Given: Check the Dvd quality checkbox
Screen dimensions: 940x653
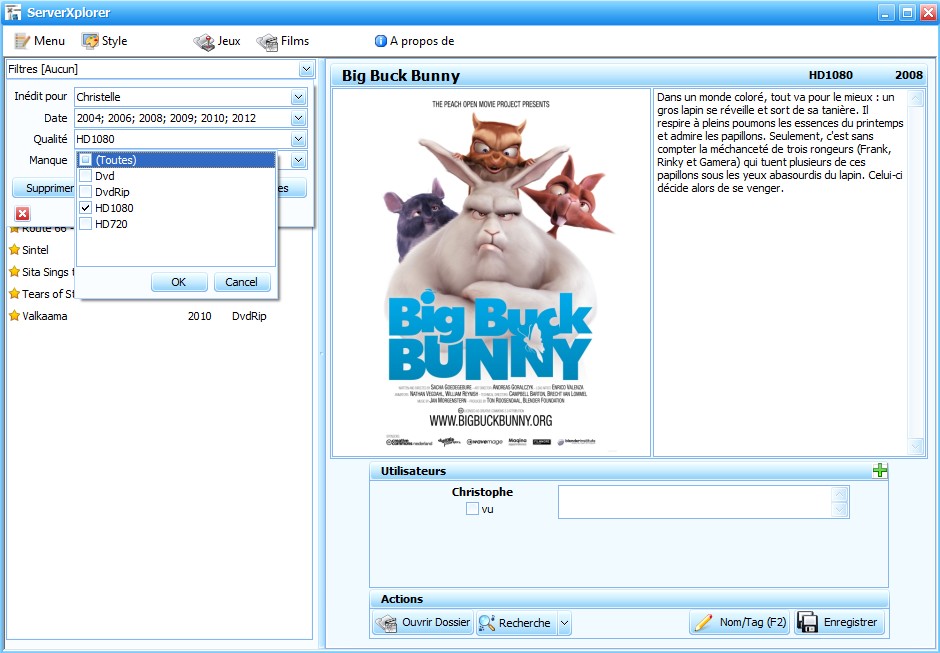Looking at the screenshot, I should (86, 176).
